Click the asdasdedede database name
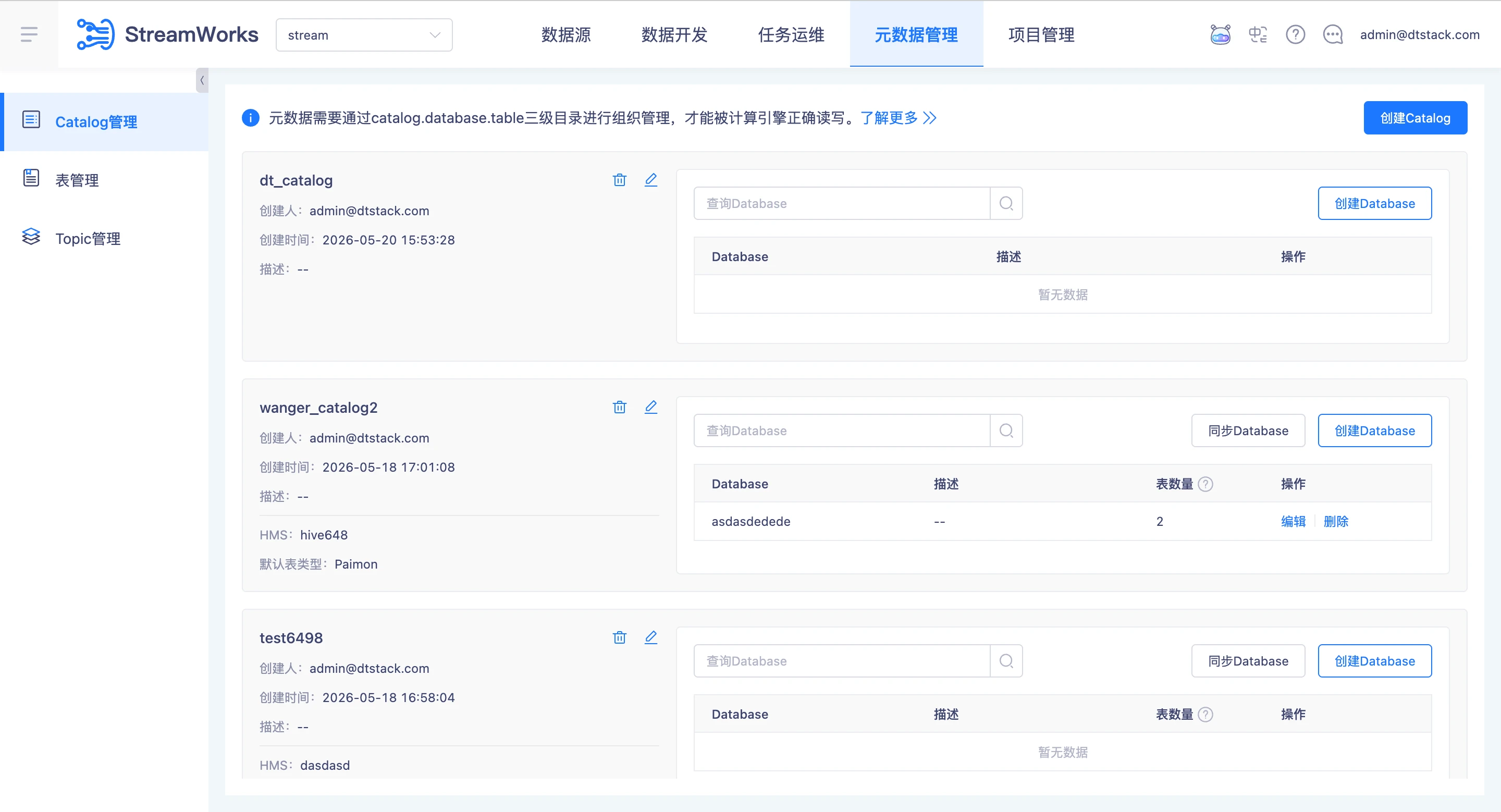This screenshot has height=812, width=1501. click(x=750, y=521)
